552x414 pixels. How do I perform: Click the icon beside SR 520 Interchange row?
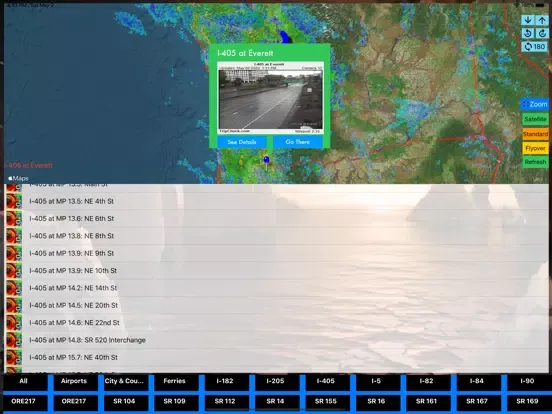(14, 340)
